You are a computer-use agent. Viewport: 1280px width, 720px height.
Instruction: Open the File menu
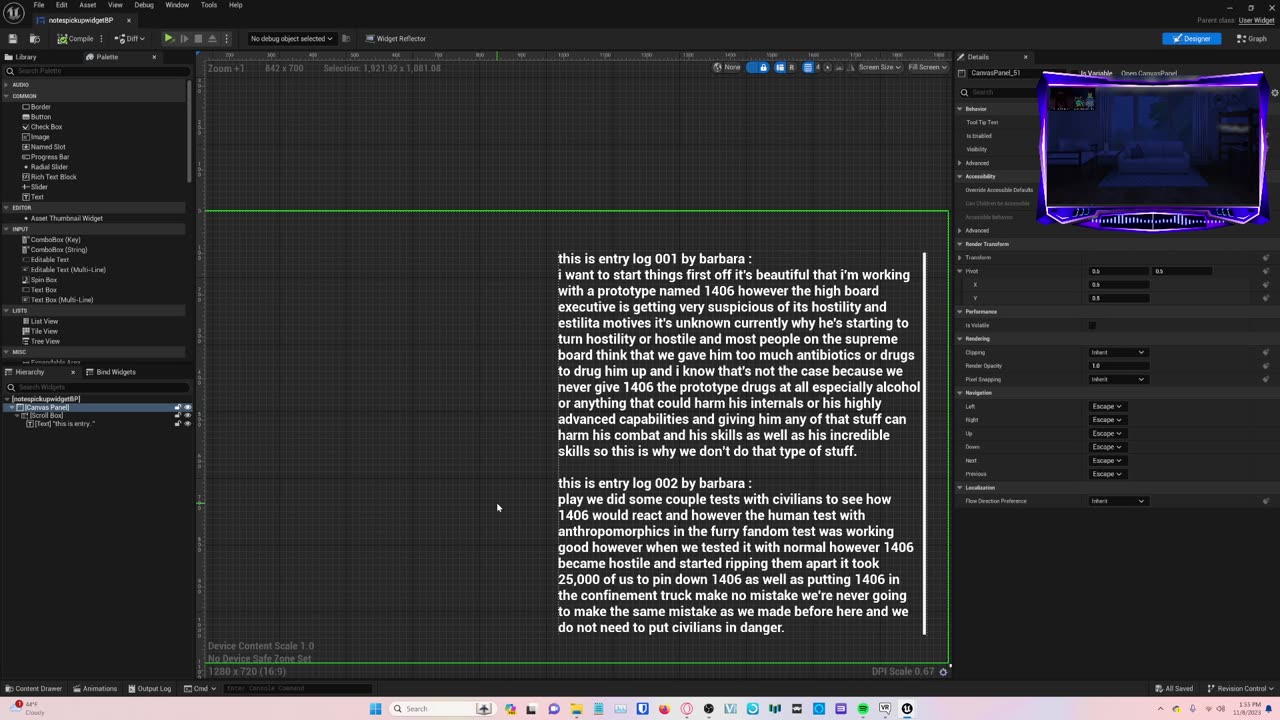pos(38,5)
